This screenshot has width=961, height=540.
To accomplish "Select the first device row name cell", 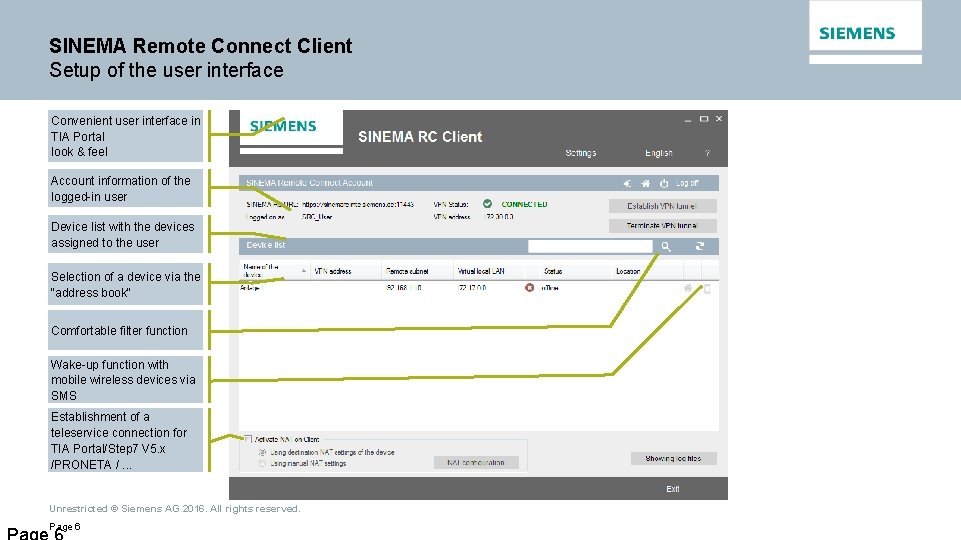I will [250, 287].
